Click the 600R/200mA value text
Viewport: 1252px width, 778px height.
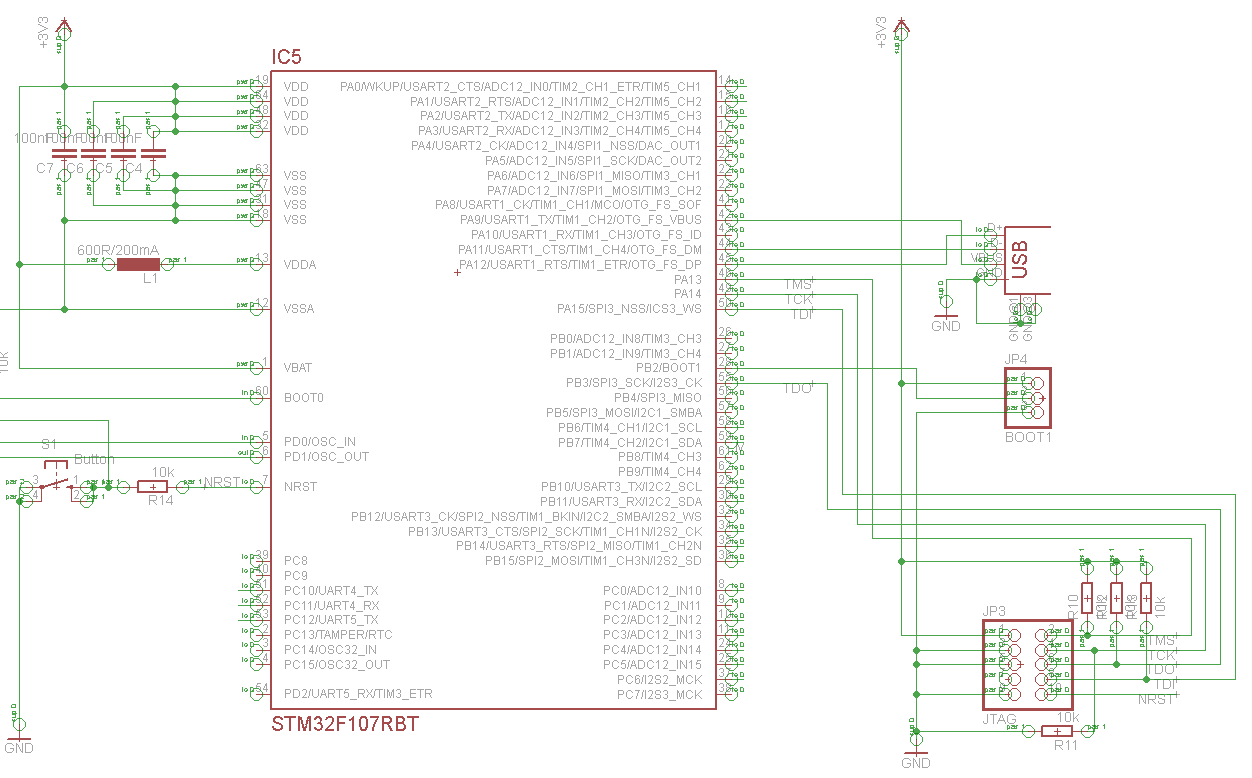(117, 249)
